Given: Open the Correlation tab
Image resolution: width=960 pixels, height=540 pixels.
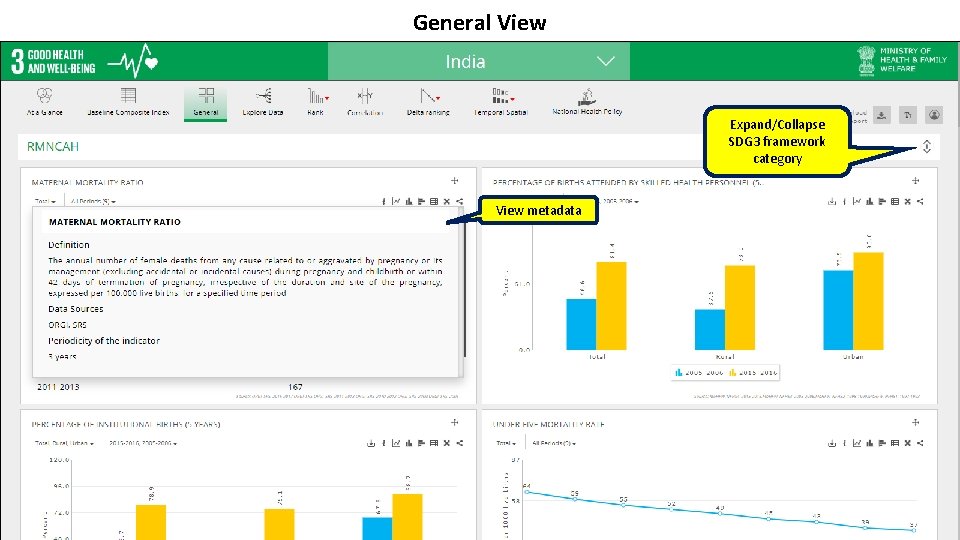Looking at the screenshot, I should (x=365, y=102).
